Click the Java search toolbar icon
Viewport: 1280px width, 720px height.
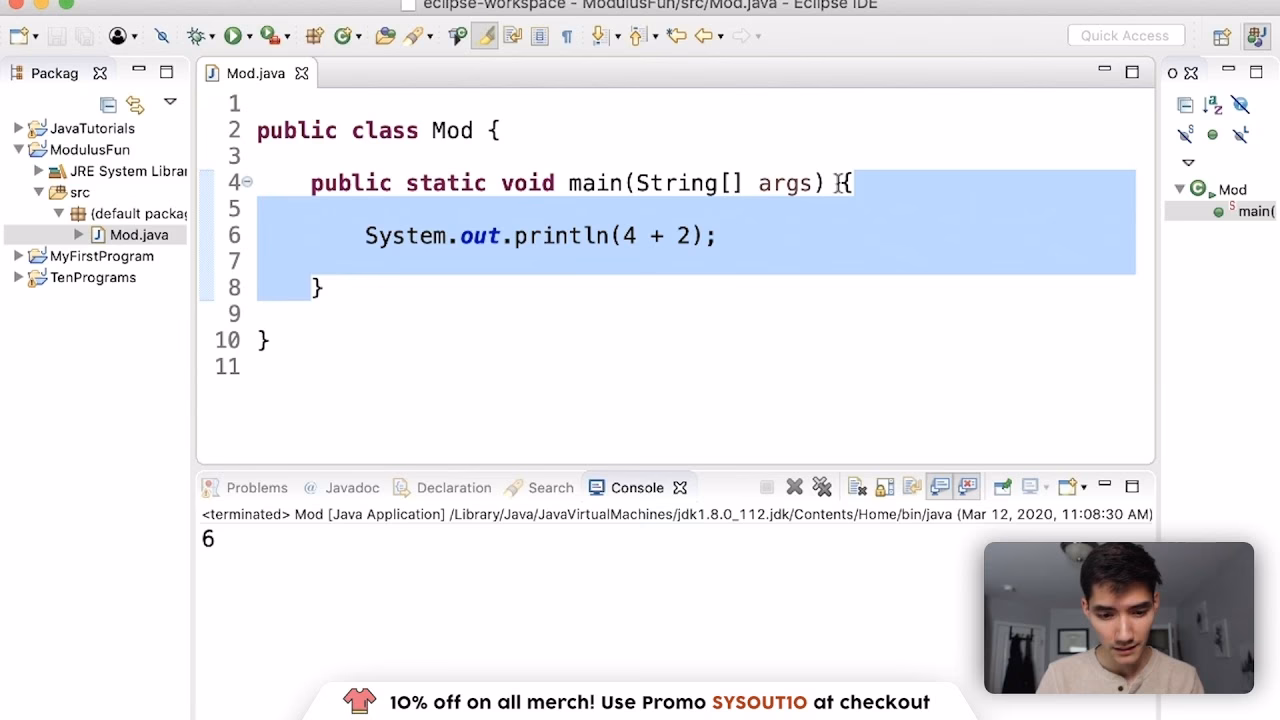pos(413,35)
